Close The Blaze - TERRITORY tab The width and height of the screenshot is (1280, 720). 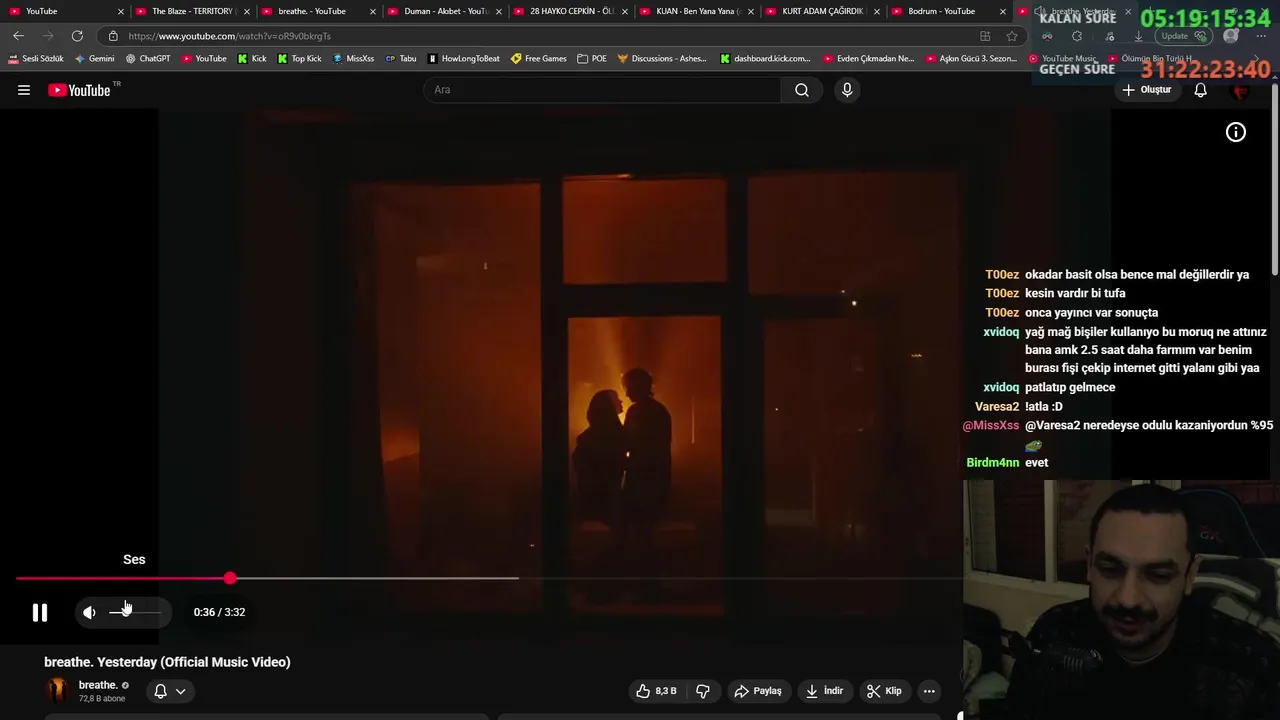click(246, 11)
